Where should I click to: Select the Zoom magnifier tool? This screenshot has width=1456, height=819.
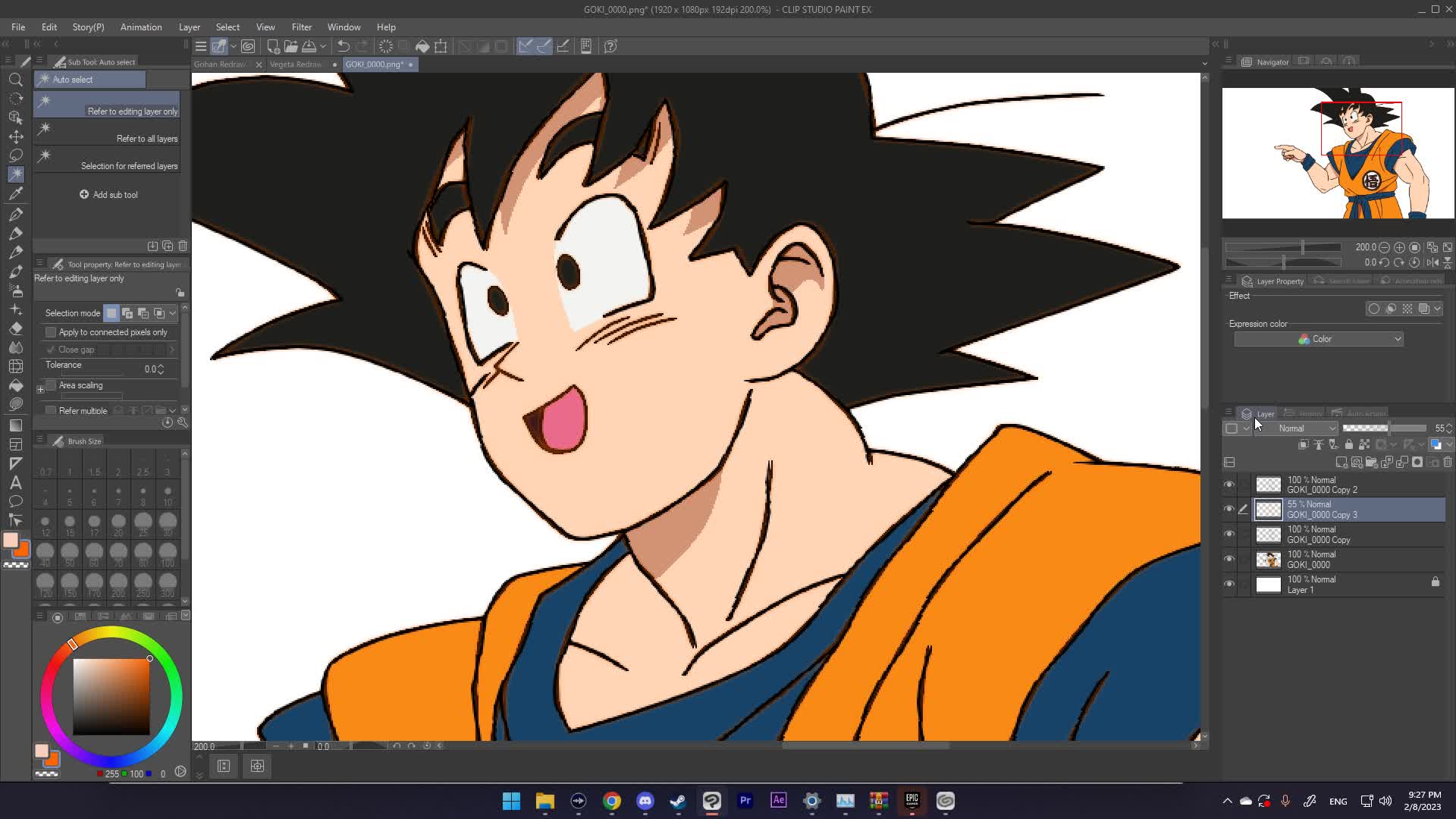pyautogui.click(x=15, y=80)
